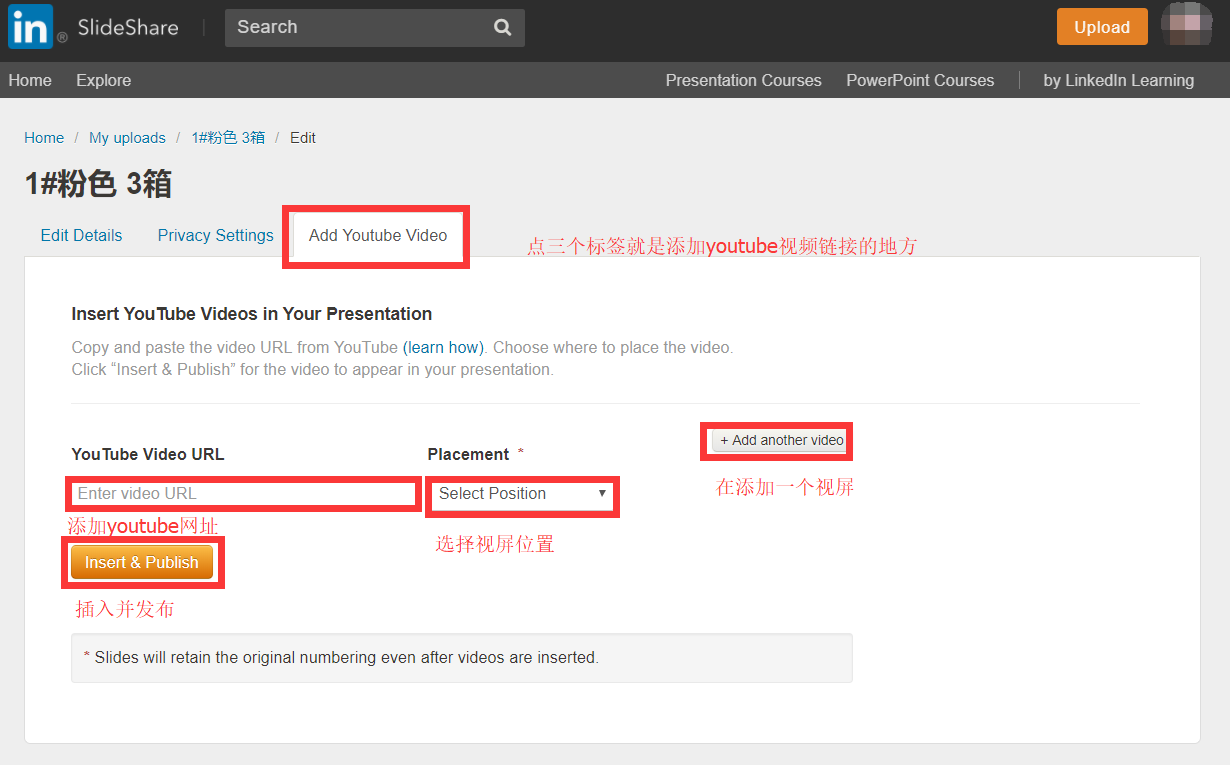Open the Explore navigation item
This screenshot has width=1230, height=765.
[103, 80]
